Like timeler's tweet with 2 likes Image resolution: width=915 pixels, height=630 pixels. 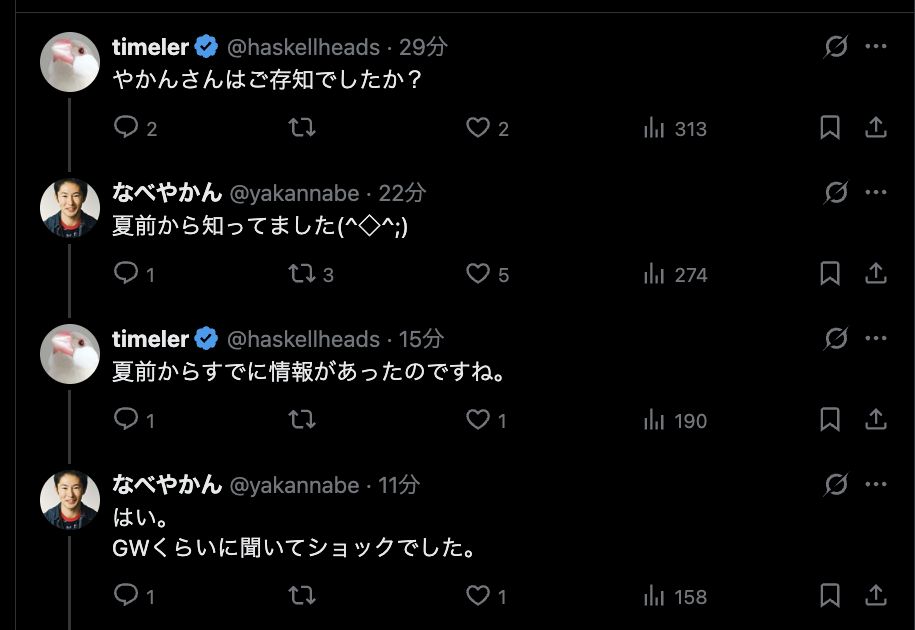click(479, 128)
